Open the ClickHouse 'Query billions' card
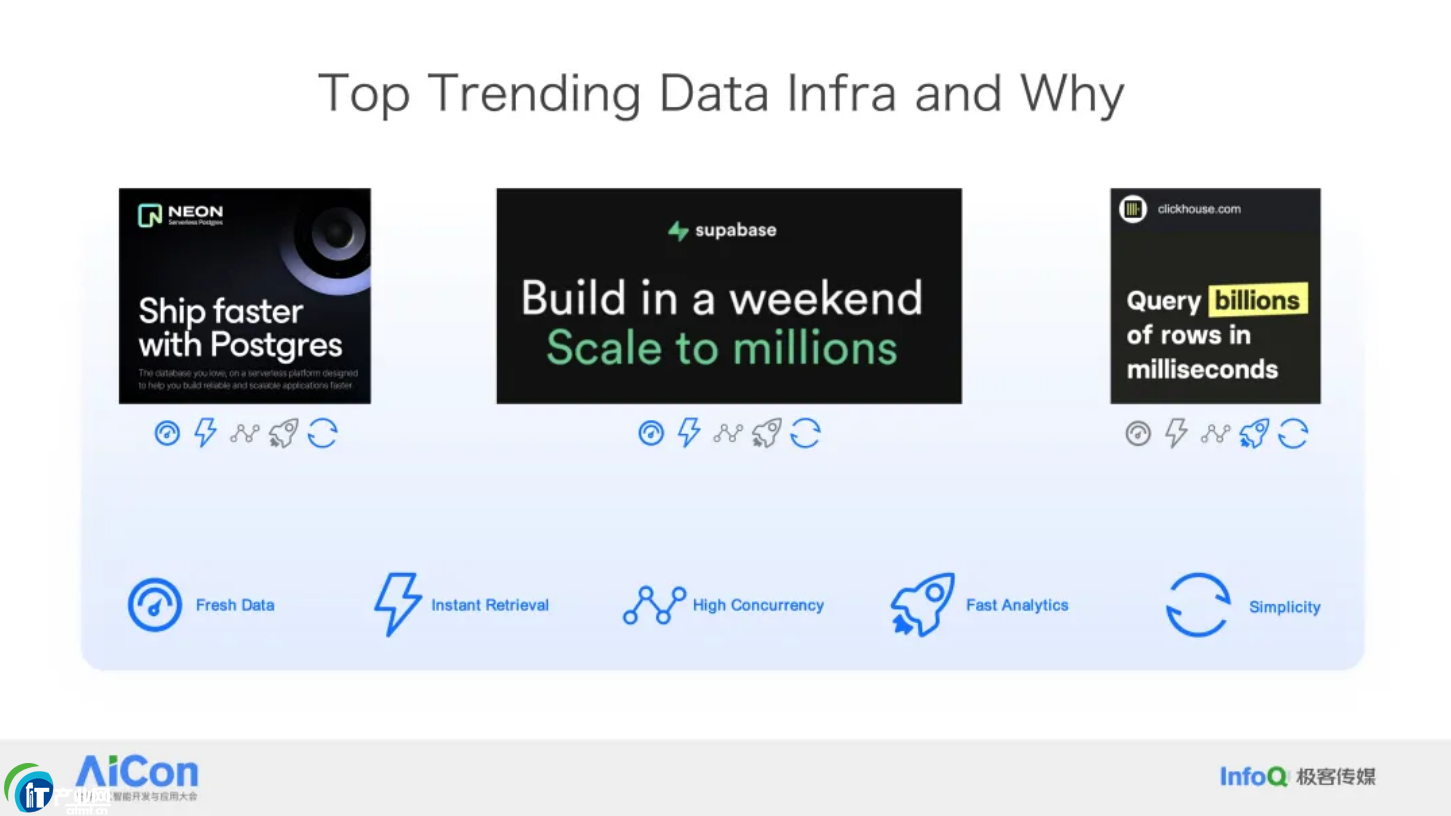 click(x=1215, y=296)
